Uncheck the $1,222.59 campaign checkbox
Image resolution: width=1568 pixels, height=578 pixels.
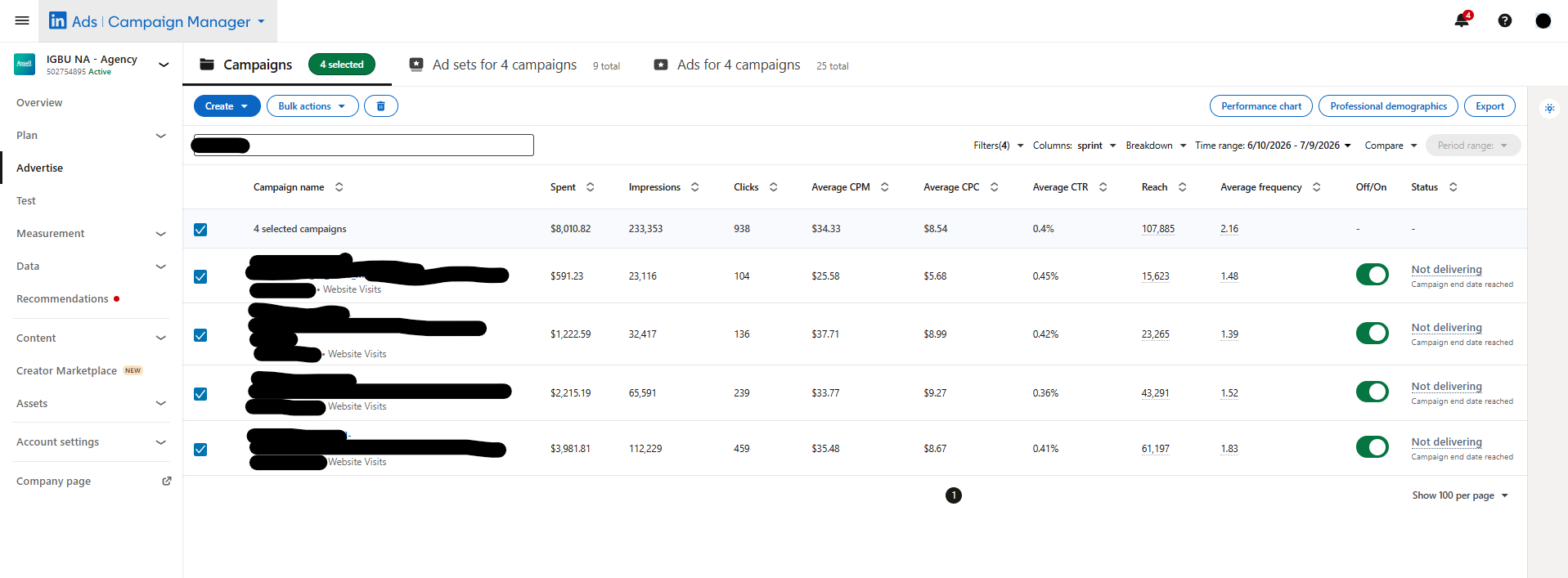200,335
